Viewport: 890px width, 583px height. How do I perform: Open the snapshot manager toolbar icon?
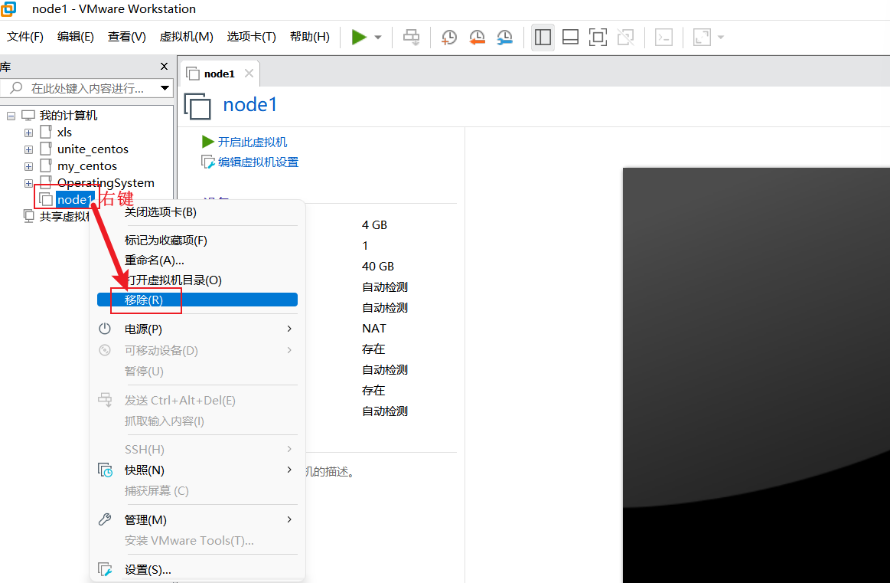(505, 37)
